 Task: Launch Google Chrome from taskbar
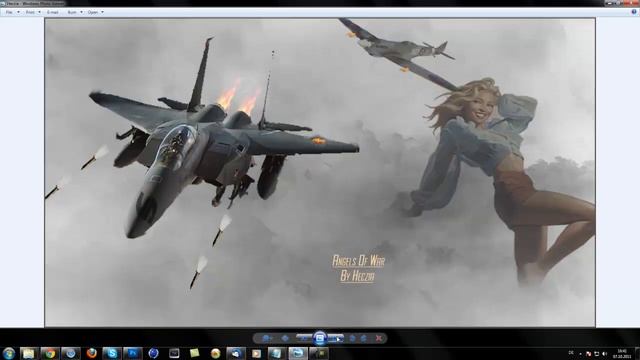50,353
